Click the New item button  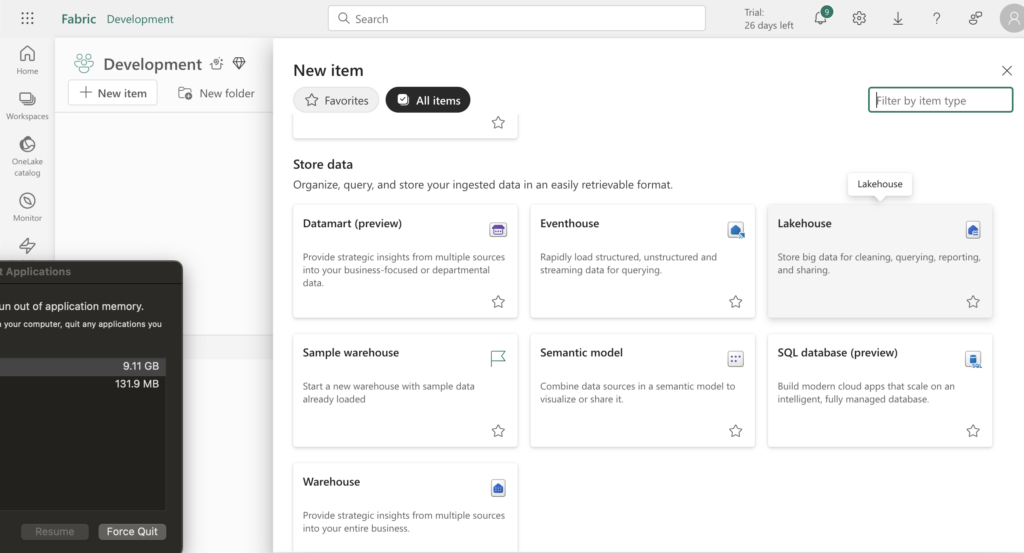coord(113,93)
